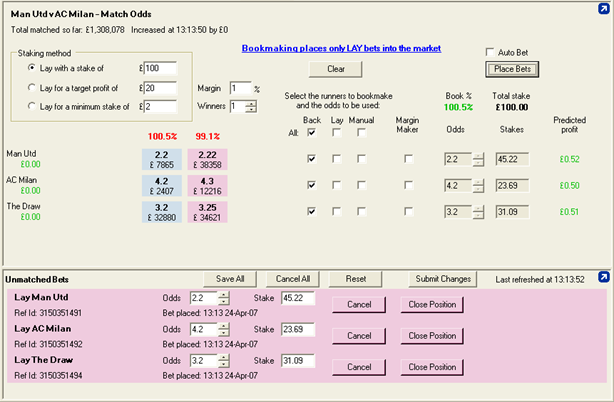Image resolution: width=614 pixels, height=402 pixels.
Task: Adjust Lay AC Milan unmatched odds spinner
Action: click(x=224, y=330)
